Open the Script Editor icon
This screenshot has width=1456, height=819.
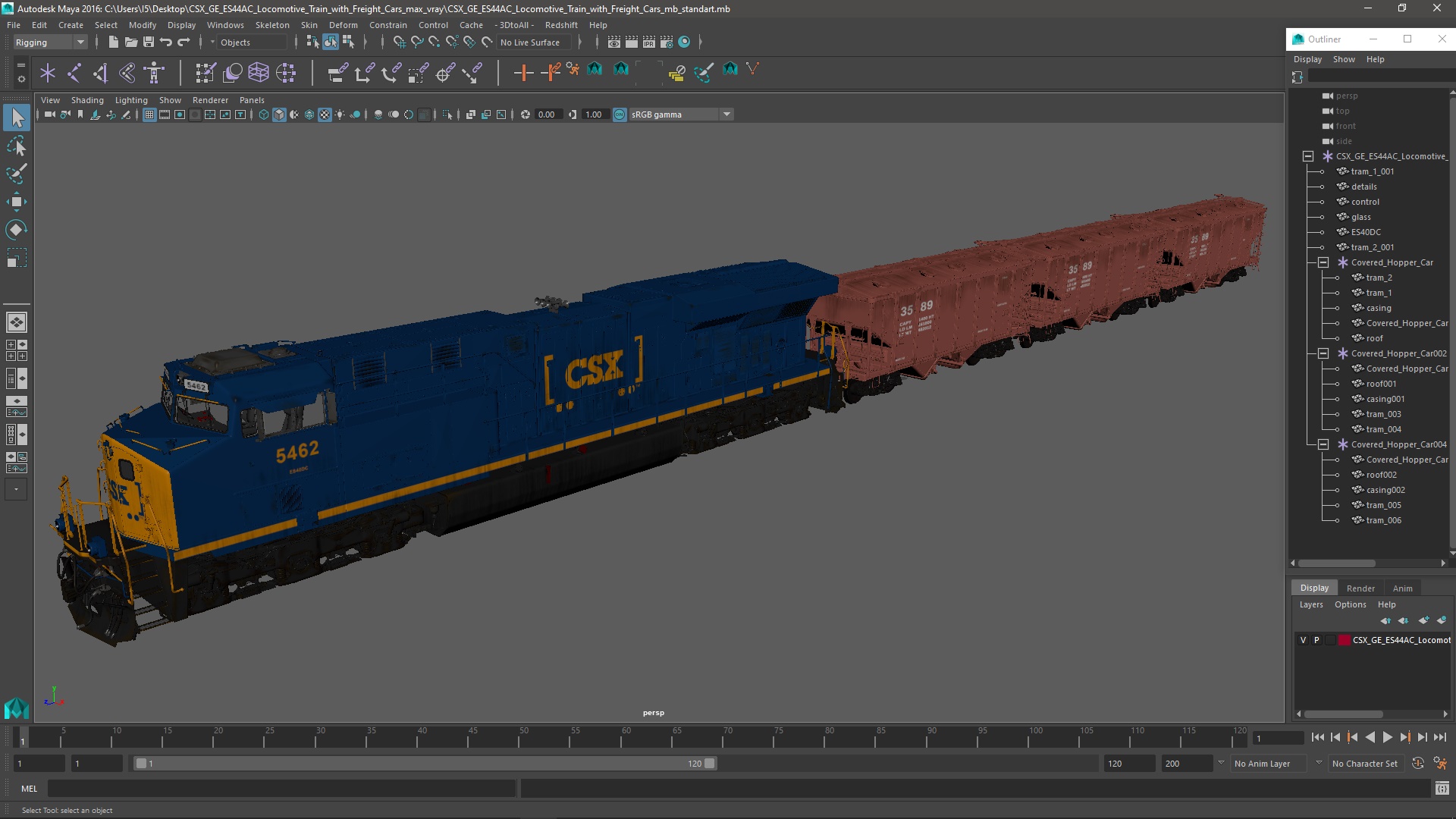tap(1442, 789)
